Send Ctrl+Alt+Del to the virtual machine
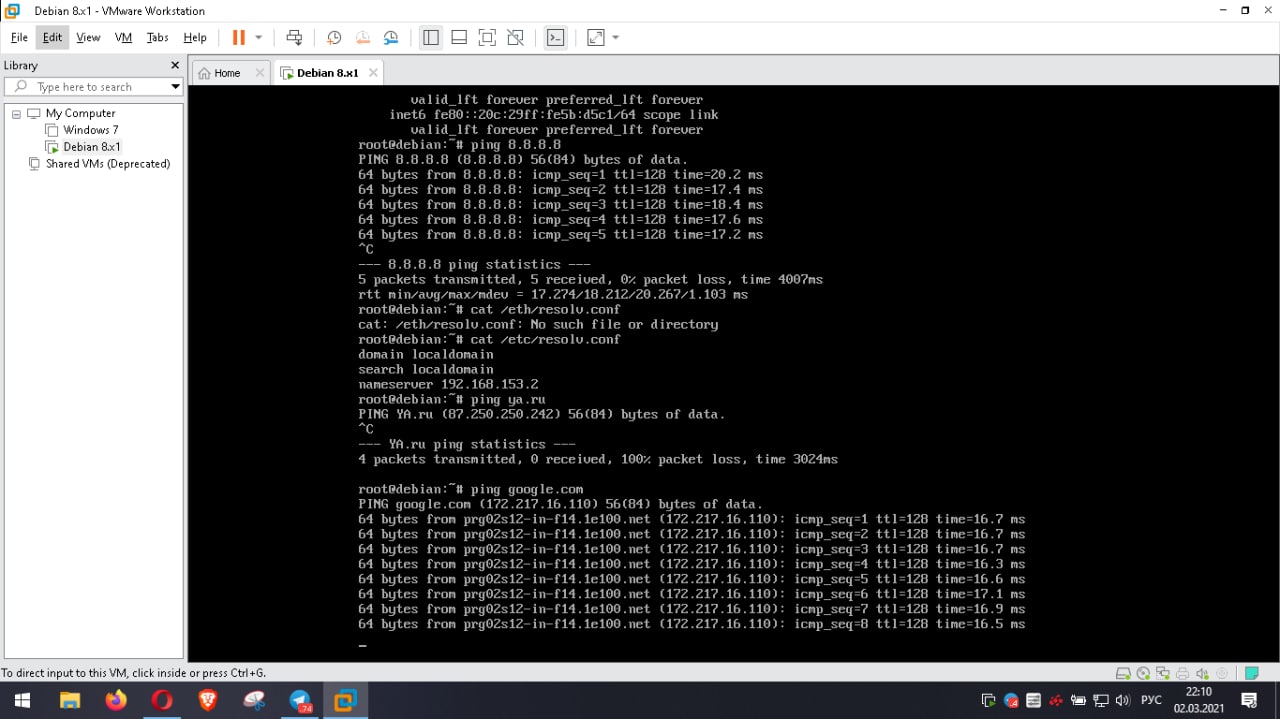The image size is (1280, 719). click(294, 37)
